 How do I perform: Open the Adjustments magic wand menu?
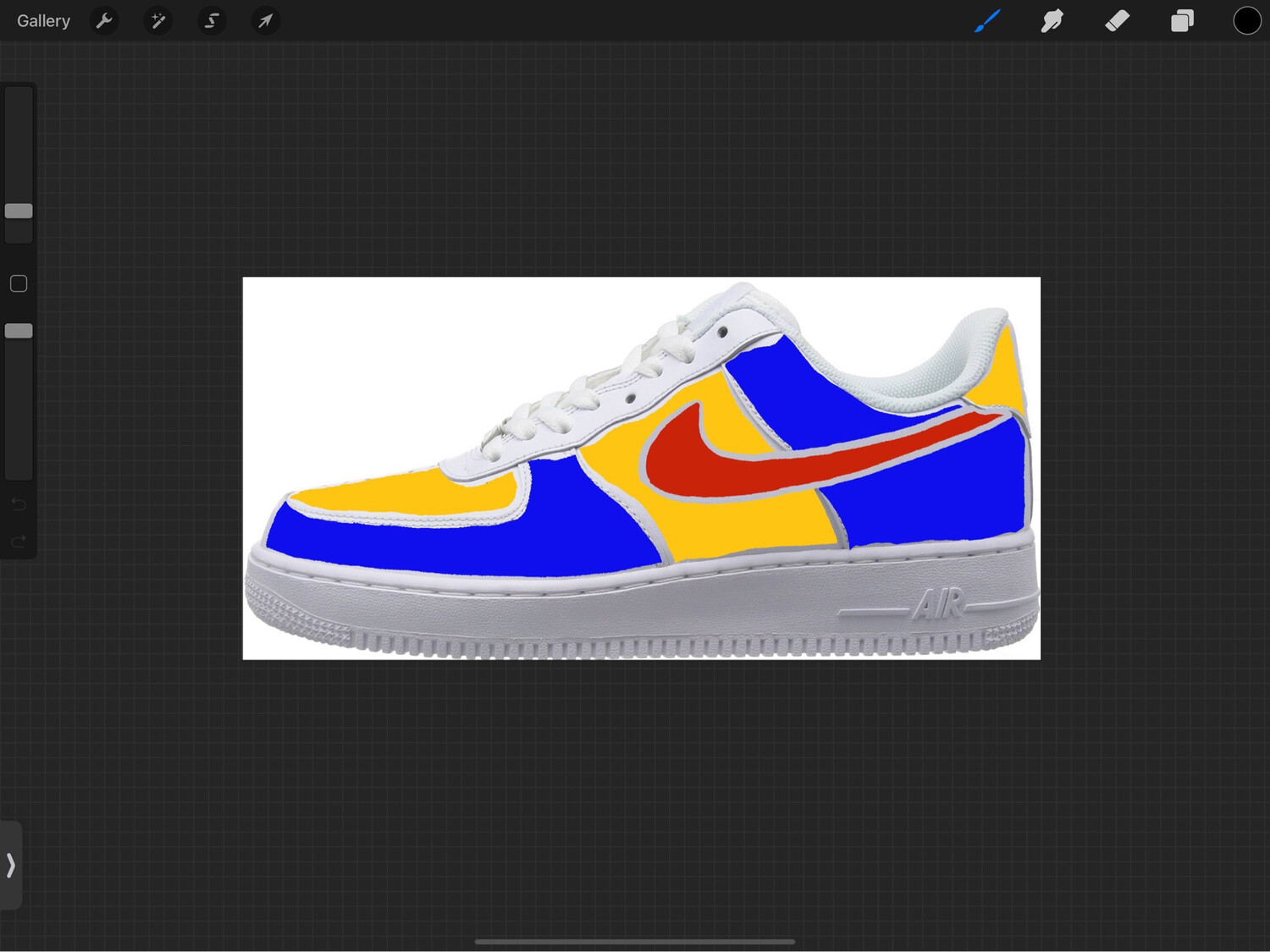coord(157,20)
